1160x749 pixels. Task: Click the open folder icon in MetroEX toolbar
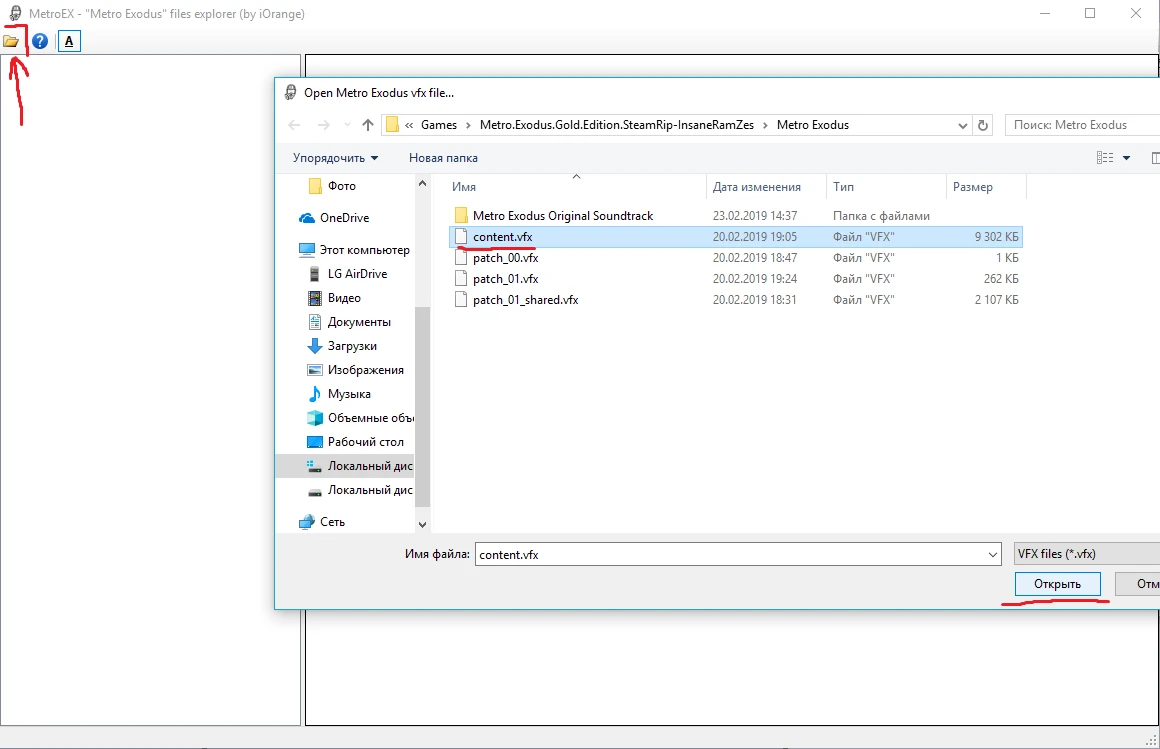(x=11, y=41)
